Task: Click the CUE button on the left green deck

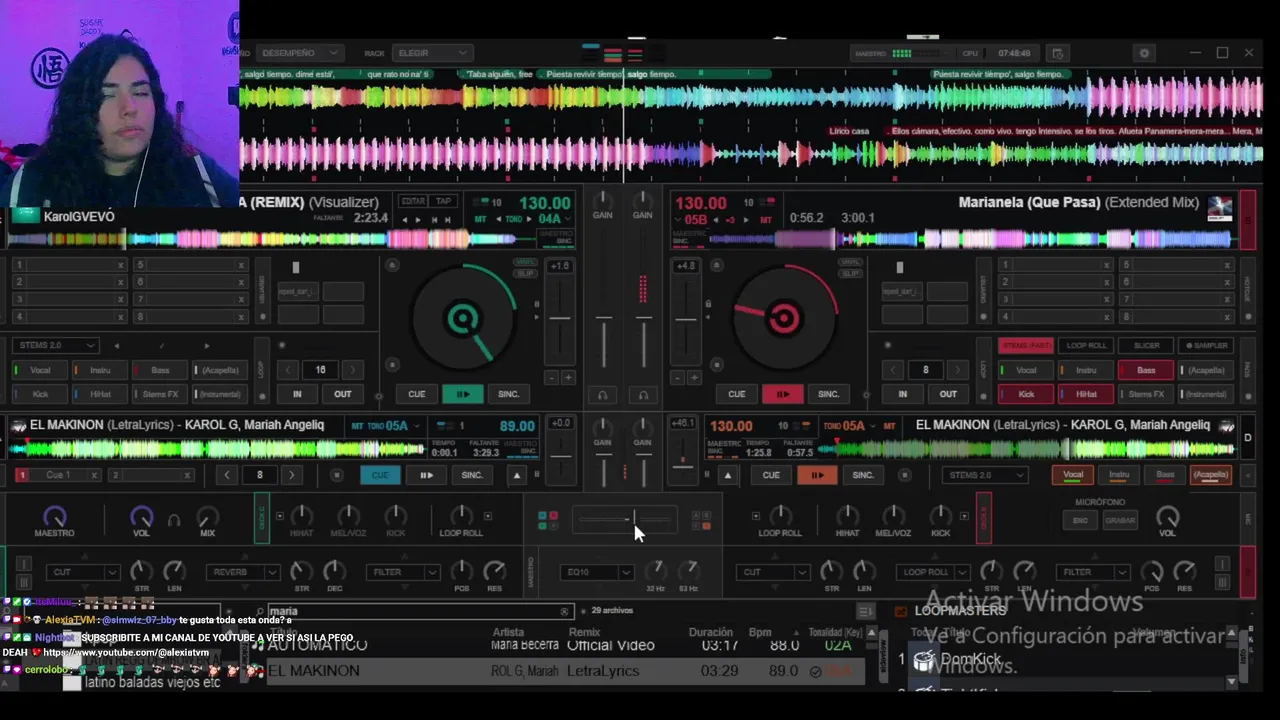Action: click(416, 394)
